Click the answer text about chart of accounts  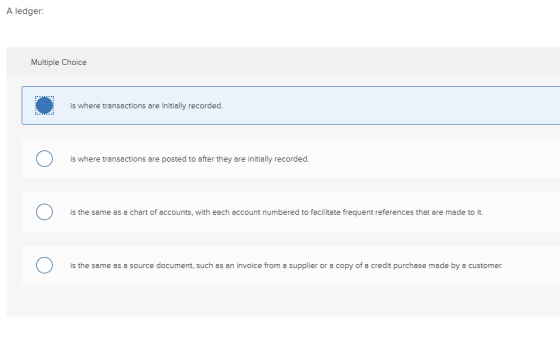pos(276,212)
